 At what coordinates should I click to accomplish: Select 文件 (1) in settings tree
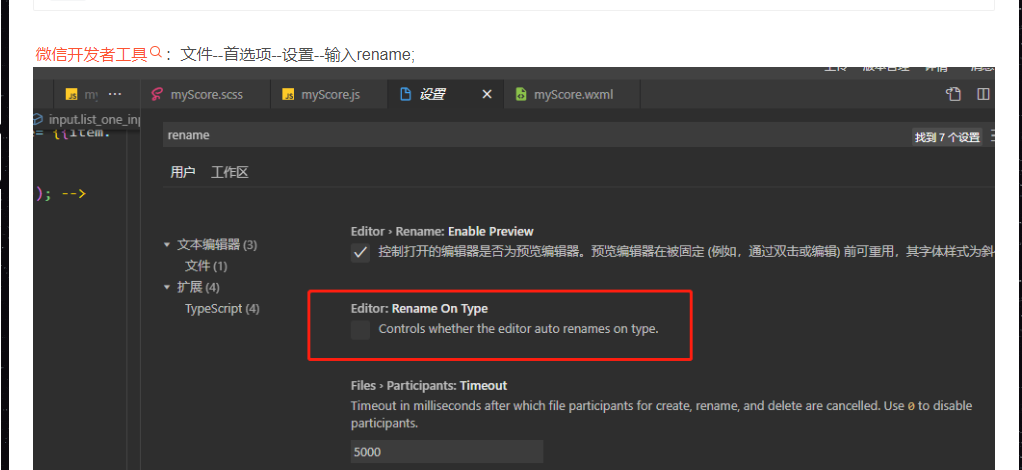[206, 266]
